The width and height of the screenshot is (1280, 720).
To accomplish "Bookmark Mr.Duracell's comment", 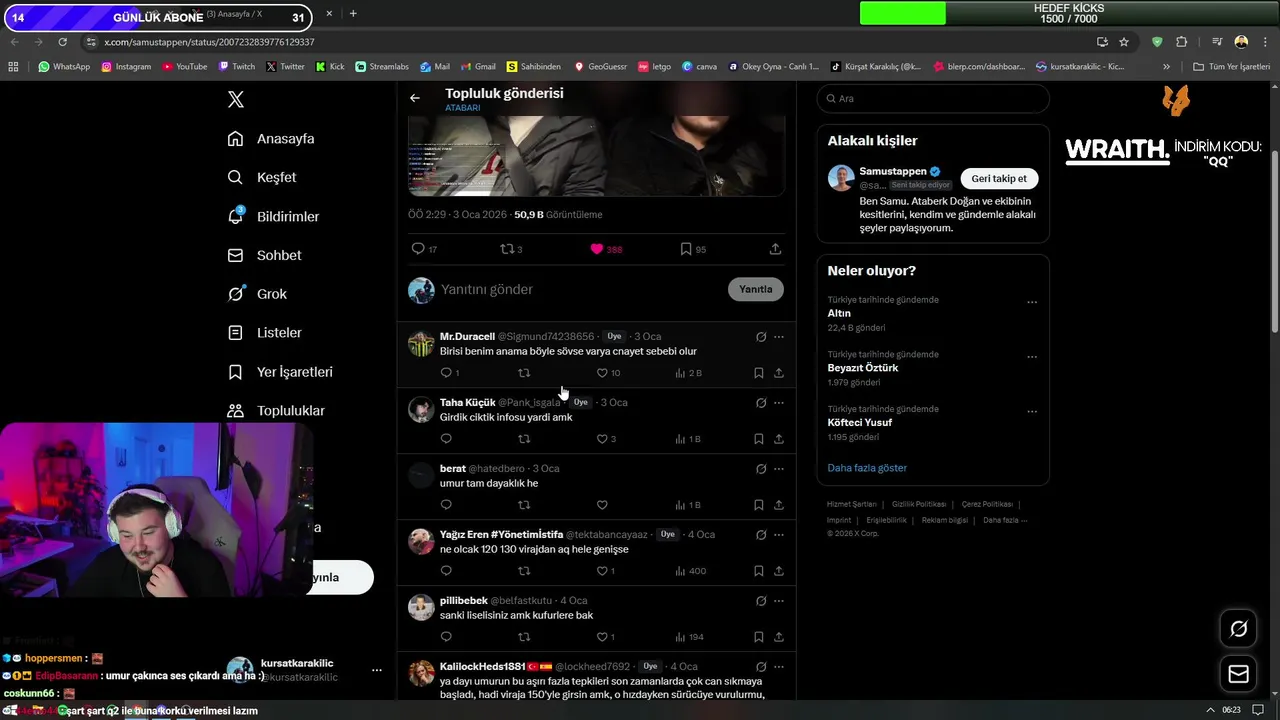I will (759, 373).
